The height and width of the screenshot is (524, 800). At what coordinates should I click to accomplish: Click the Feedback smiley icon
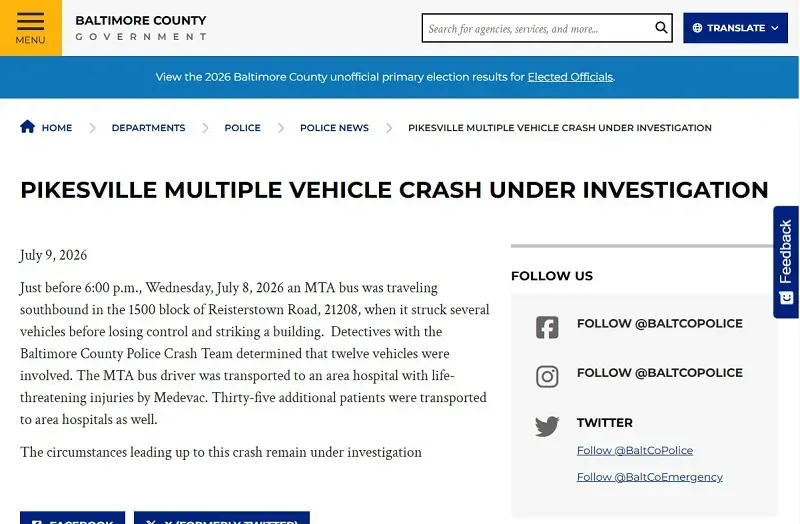click(786, 297)
